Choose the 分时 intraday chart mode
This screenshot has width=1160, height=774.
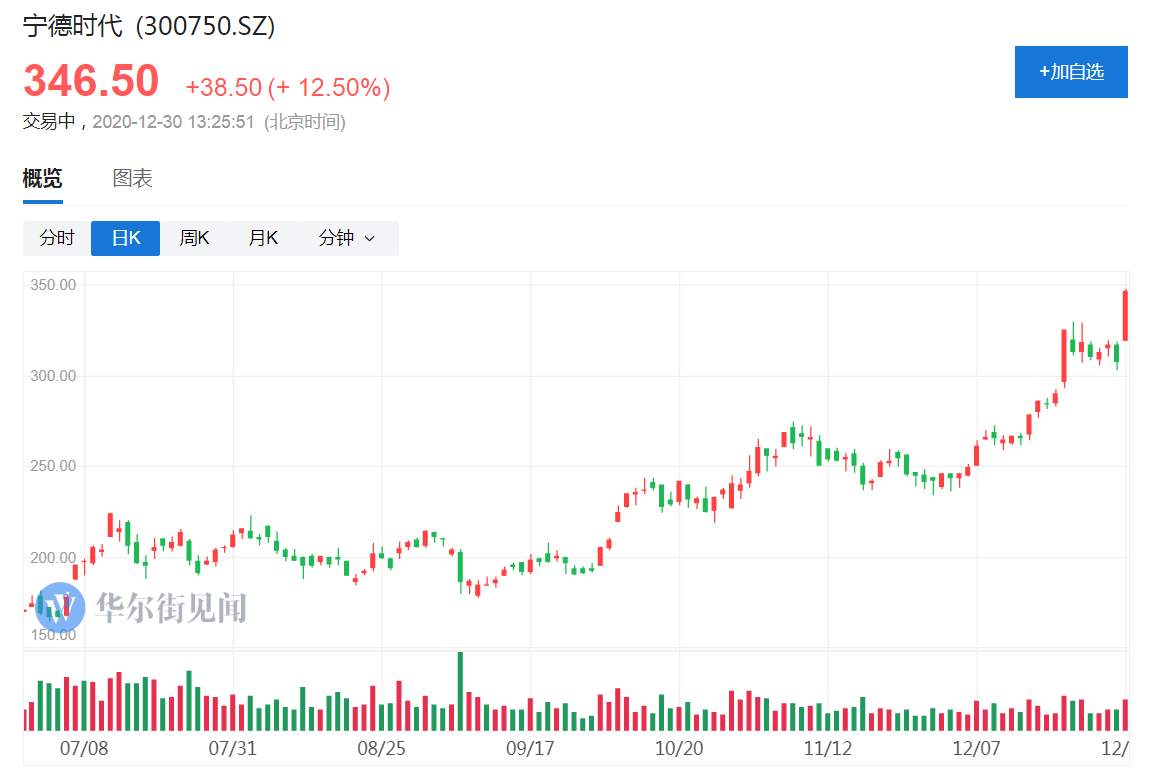point(57,238)
